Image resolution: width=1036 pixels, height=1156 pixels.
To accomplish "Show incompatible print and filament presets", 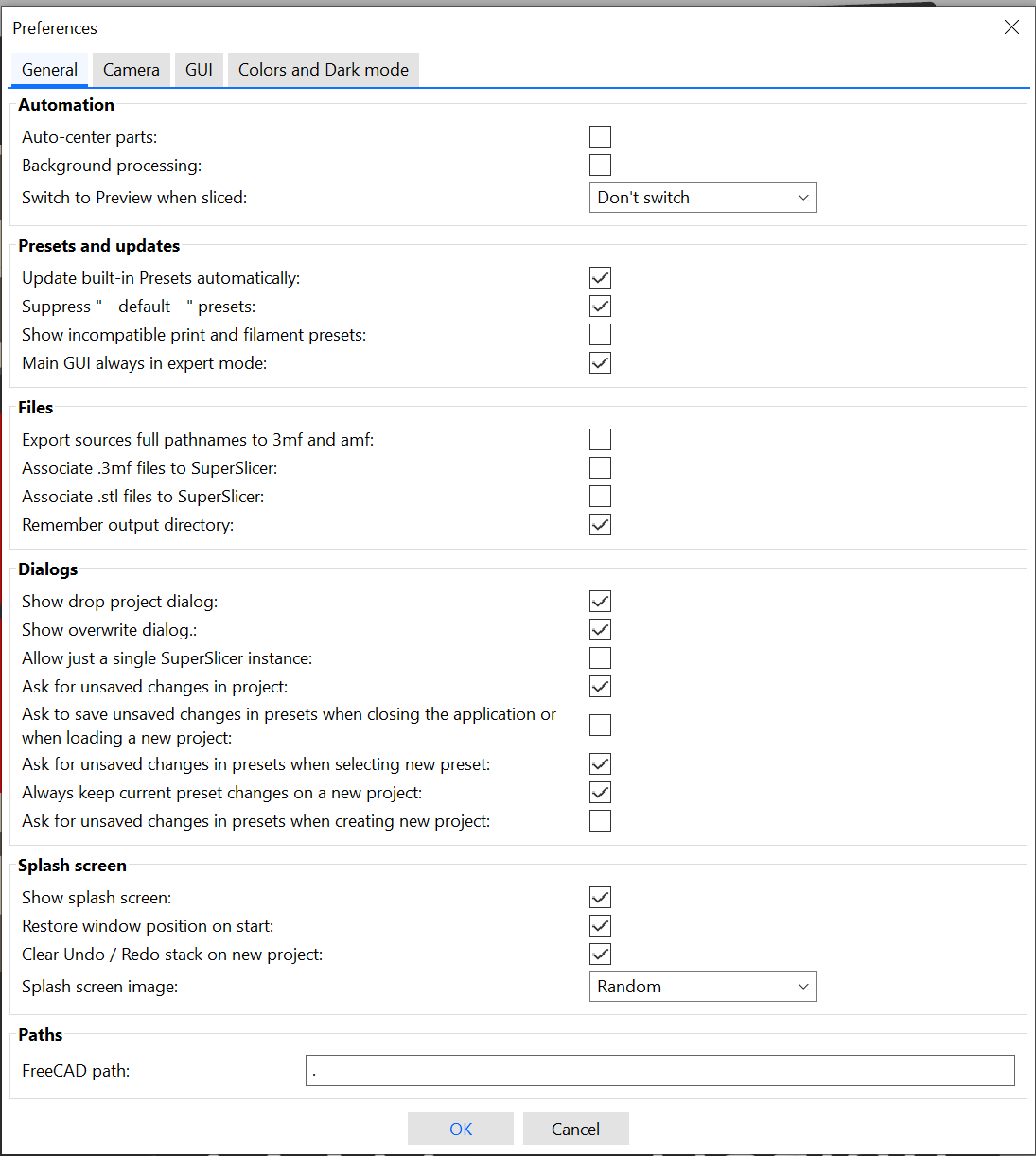I will pos(600,334).
